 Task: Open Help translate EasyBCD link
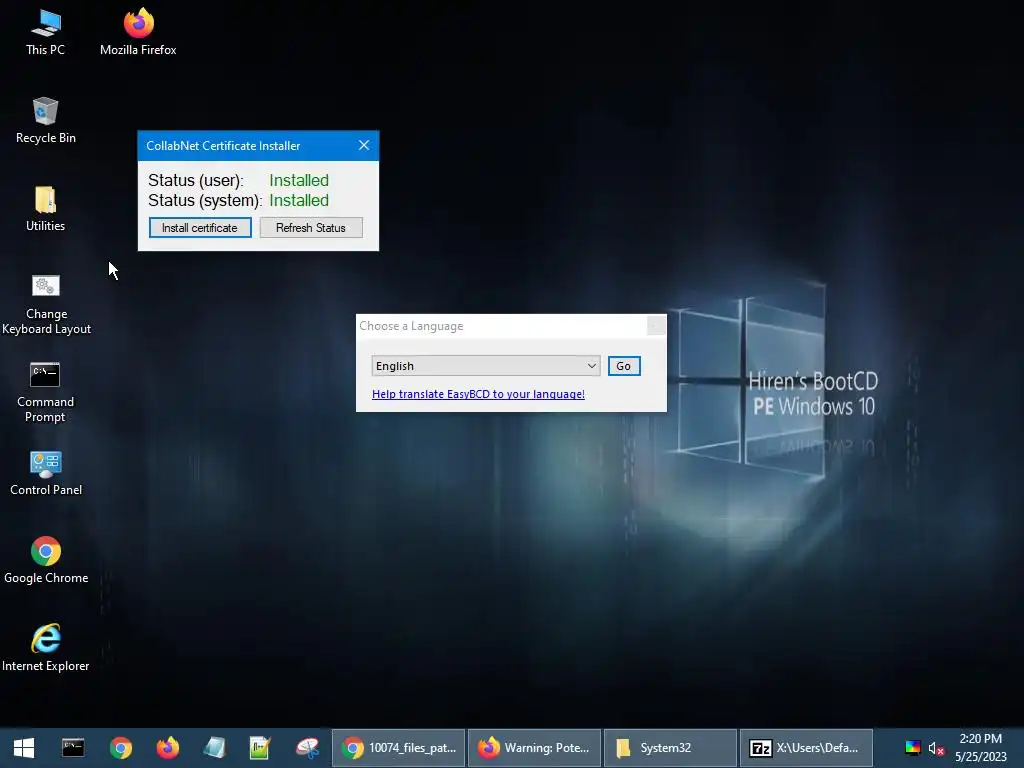pyautogui.click(x=478, y=394)
